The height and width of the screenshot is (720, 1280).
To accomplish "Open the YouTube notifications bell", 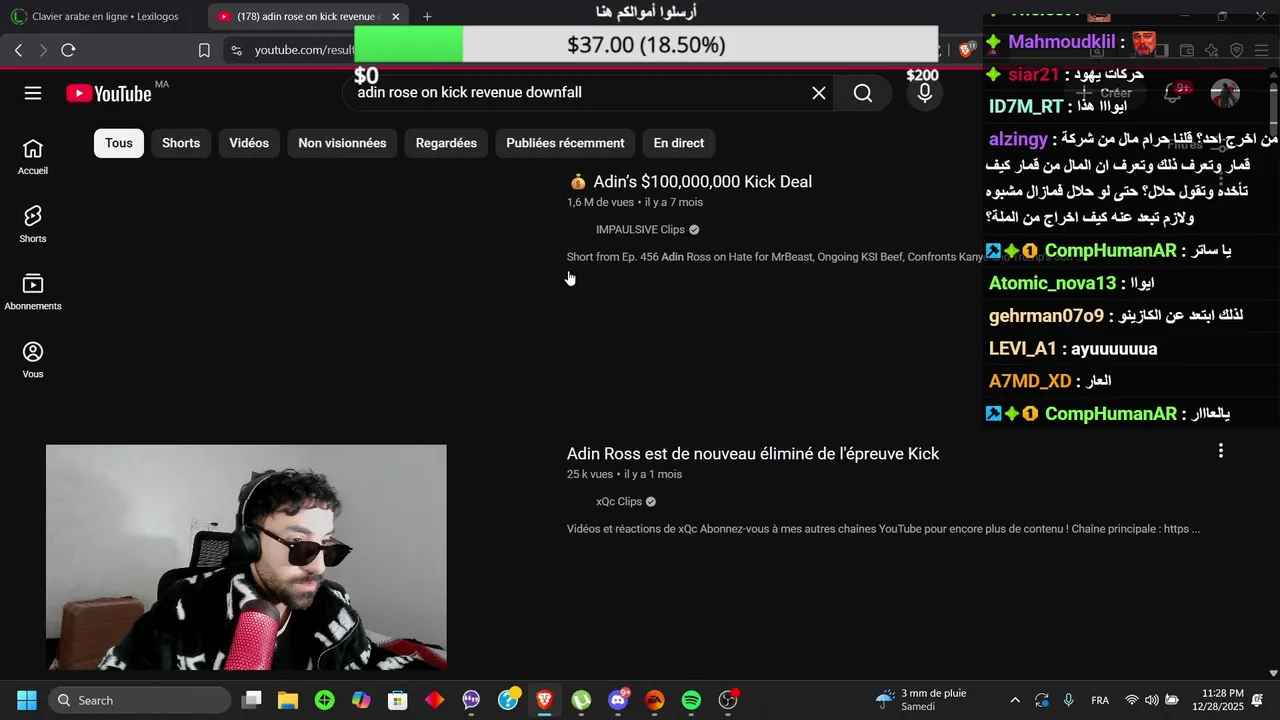I will [x=1173, y=93].
